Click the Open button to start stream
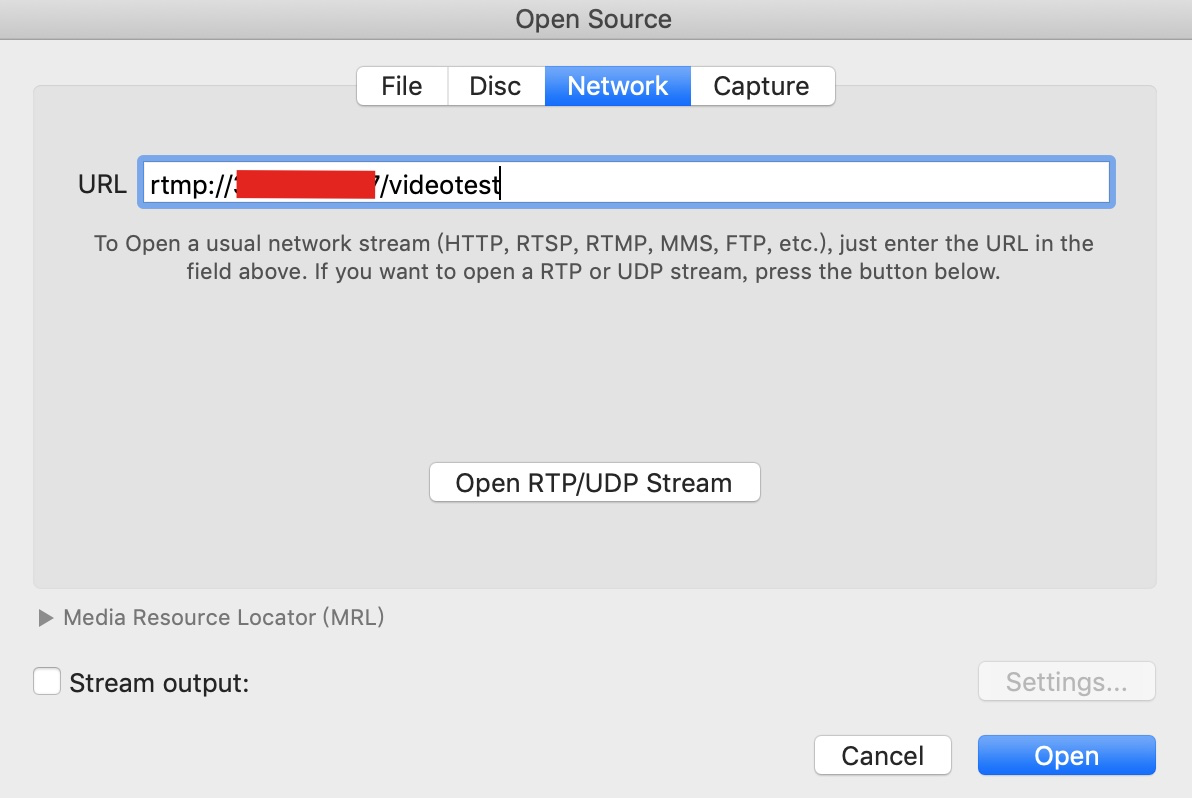 click(1066, 755)
